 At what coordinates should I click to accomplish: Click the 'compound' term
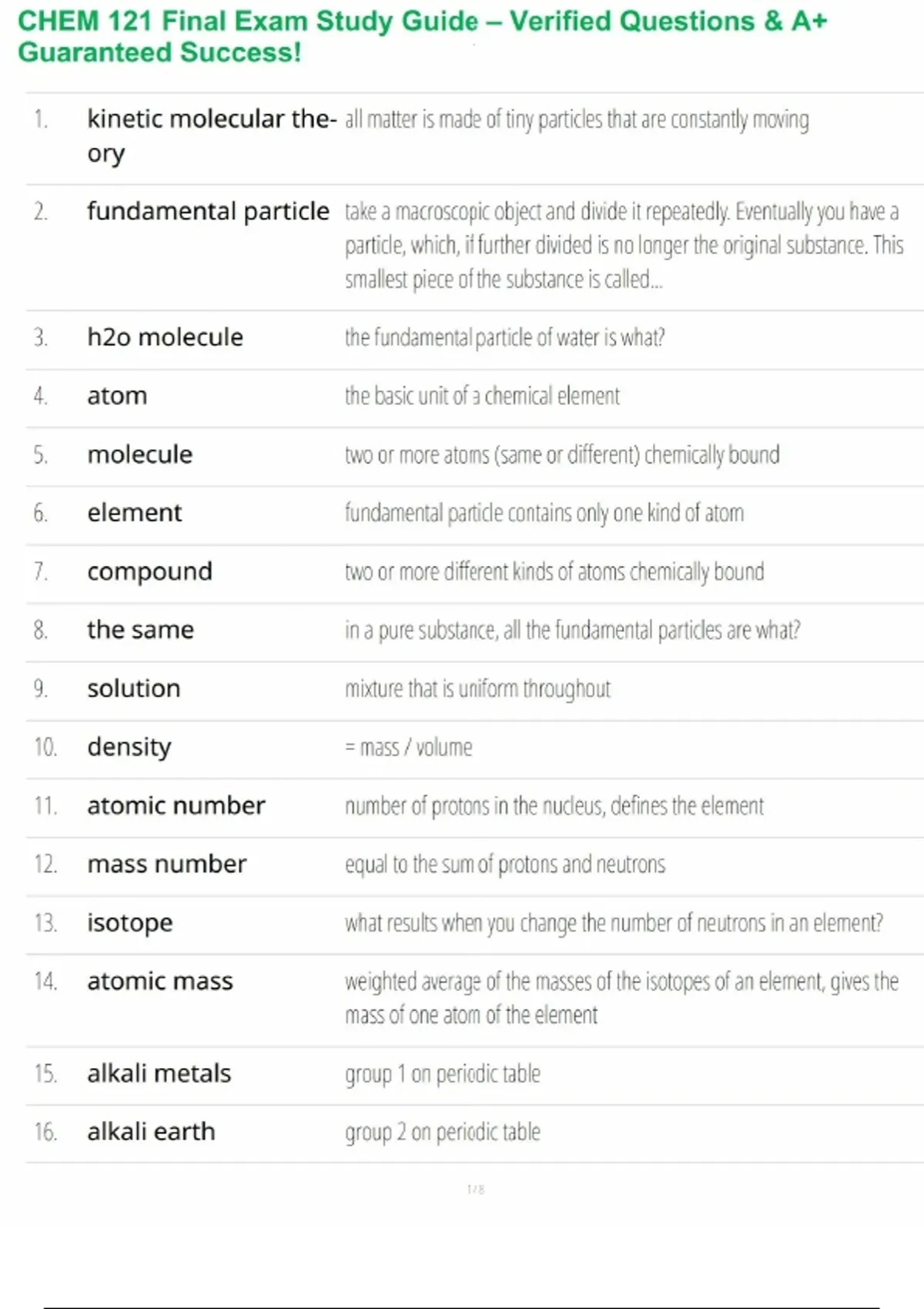149,571
